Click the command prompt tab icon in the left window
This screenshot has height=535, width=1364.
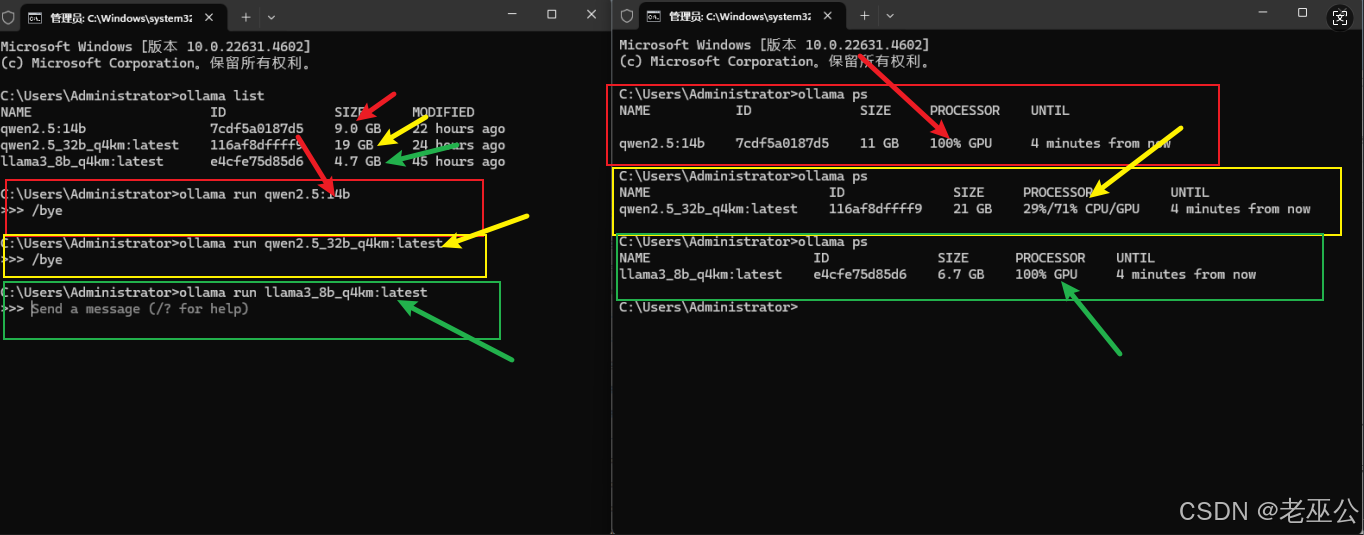(35, 18)
